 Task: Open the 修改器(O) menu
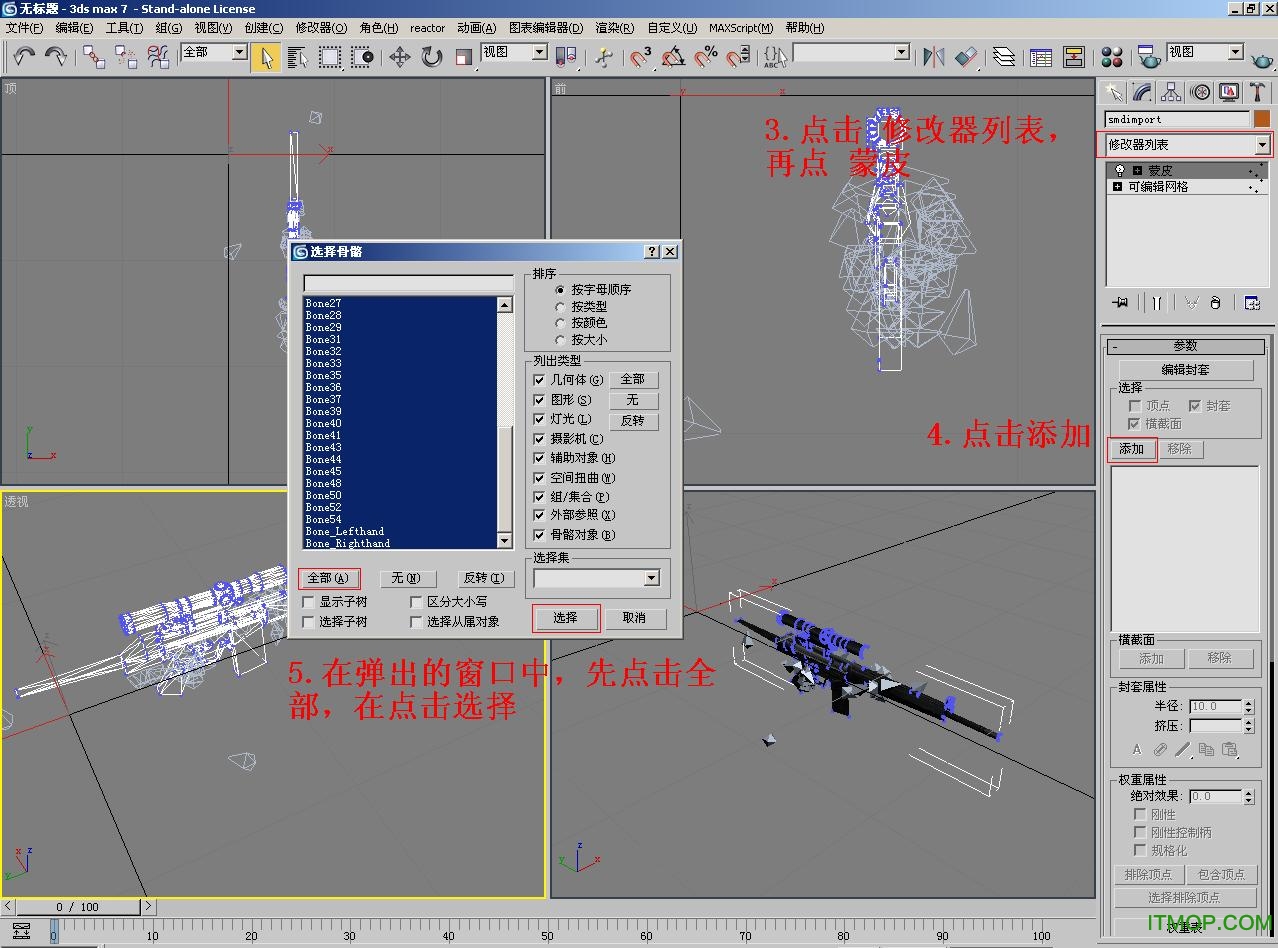pos(321,28)
